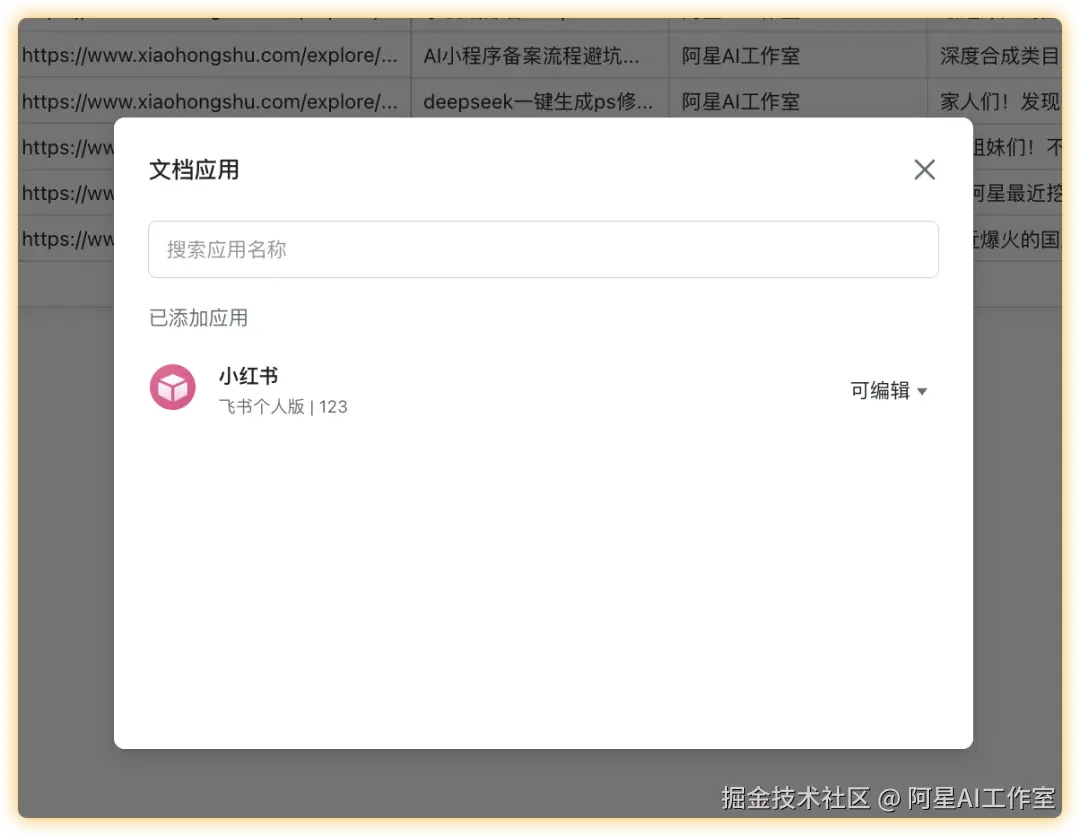Click the 小红书 pink cube app icon
This screenshot has width=1080, height=836.
[172, 388]
